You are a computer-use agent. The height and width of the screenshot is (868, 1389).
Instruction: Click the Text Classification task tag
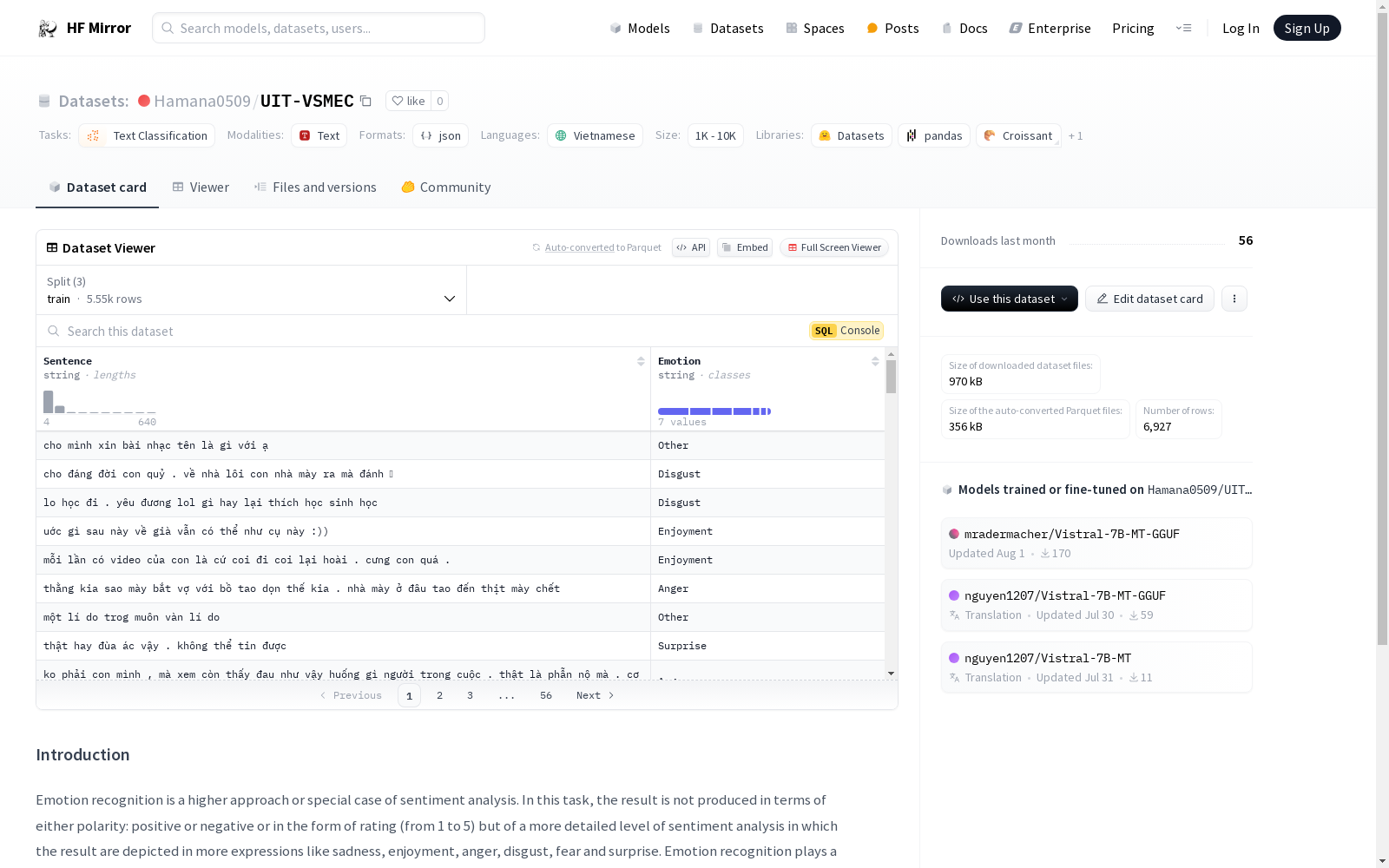[x=147, y=135]
